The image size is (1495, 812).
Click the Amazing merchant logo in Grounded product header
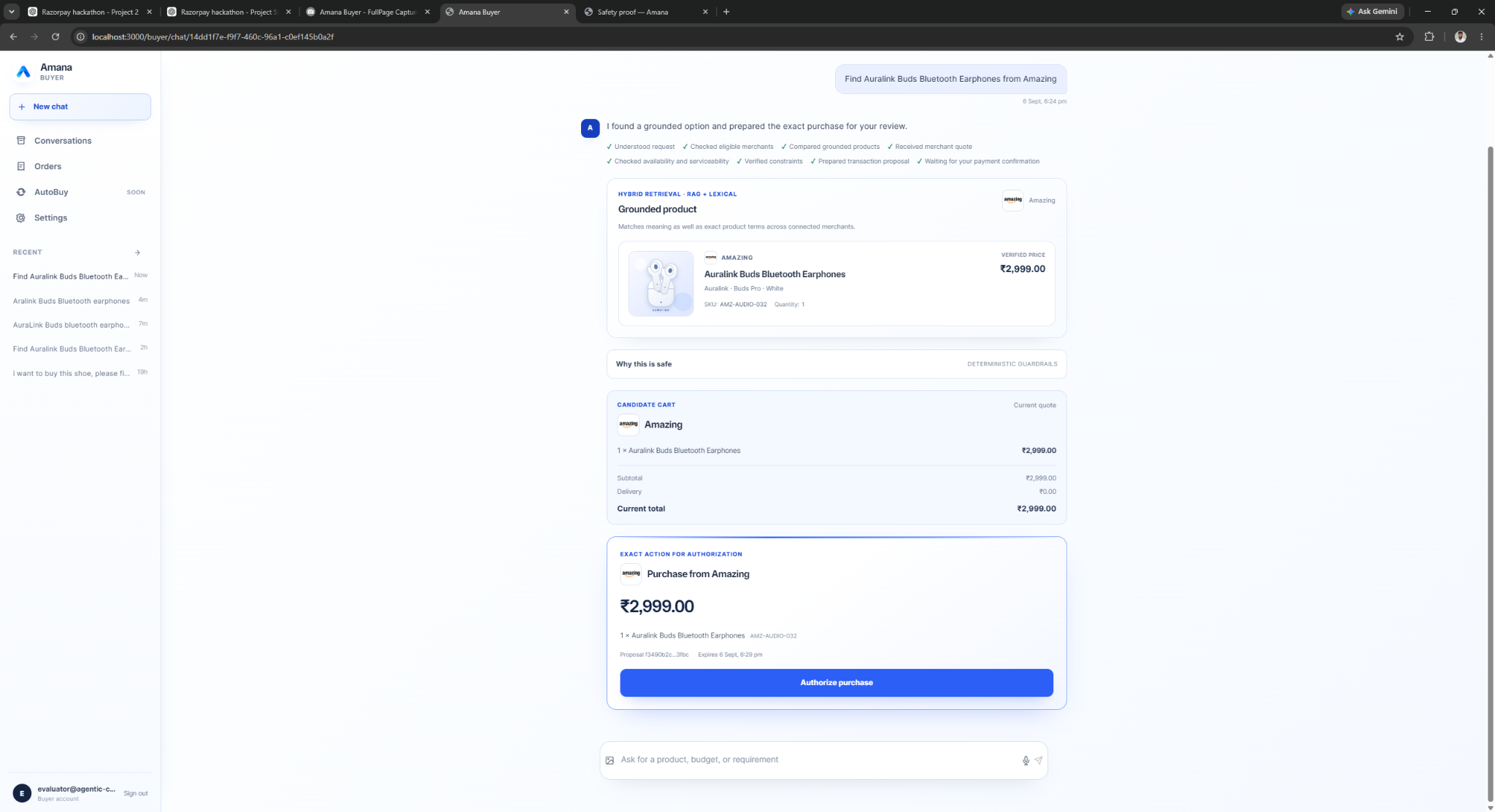pos(1012,200)
